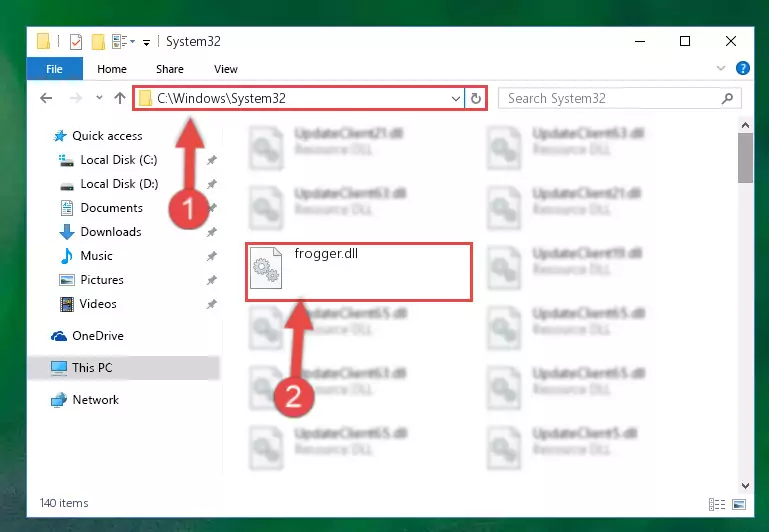Open the Customize Quick Access Toolbar arrow
The height and width of the screenshot is (532, 769).
(x=146, y=43)
